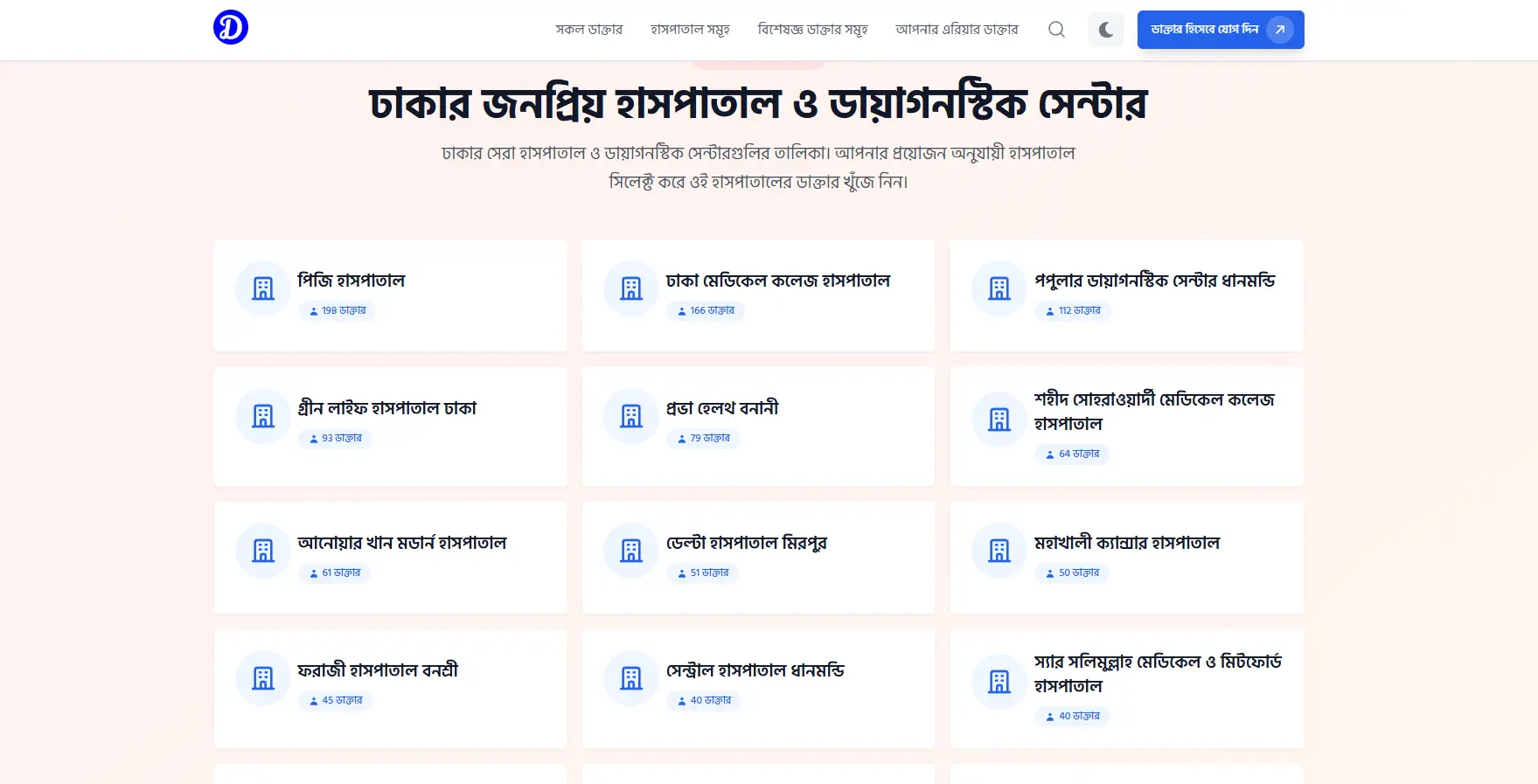The image size is (1538, 784).
Task: Open 'ফরাজী হাসপাতাল বনশ্রী' card title
Action: (378, 670)
